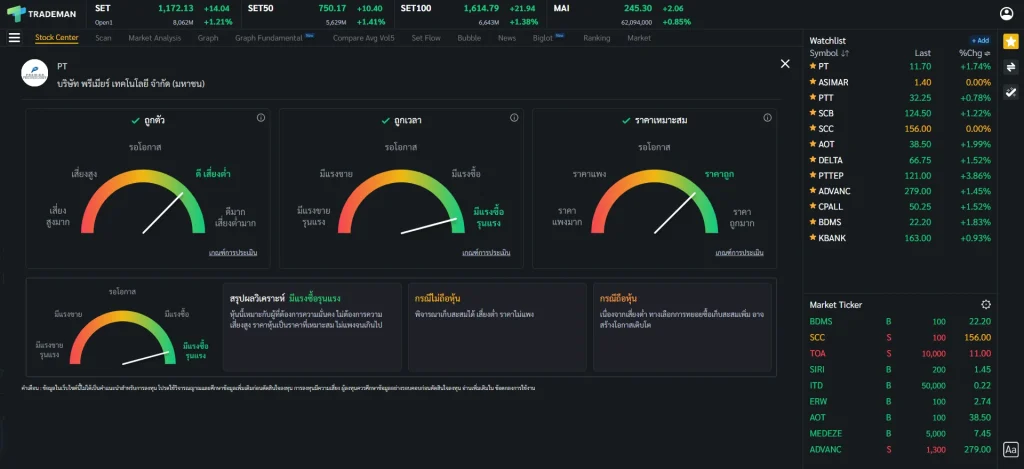Open the hamburger menu beside Stock Center
The height and width of the screenshot is (469, 1024).
click(14, 38)
